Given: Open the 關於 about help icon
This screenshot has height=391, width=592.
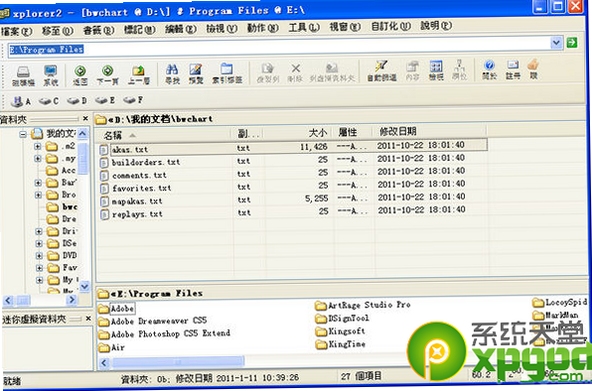Looking at the screenshot, I should point(489,70).
